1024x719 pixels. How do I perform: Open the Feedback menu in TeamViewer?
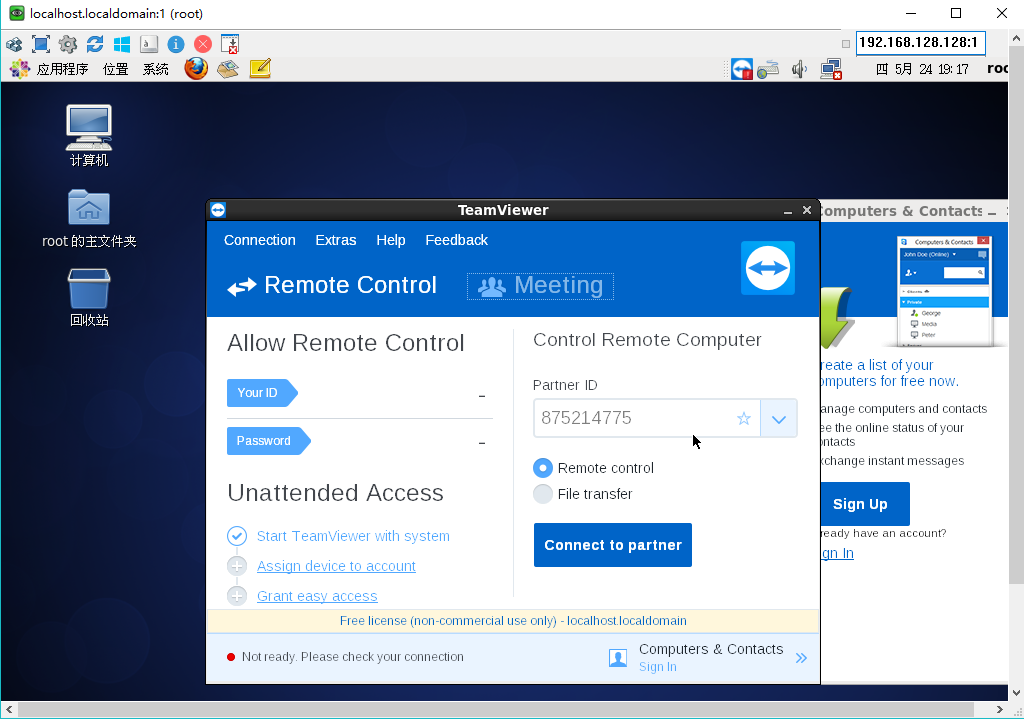tap(456, 240)
